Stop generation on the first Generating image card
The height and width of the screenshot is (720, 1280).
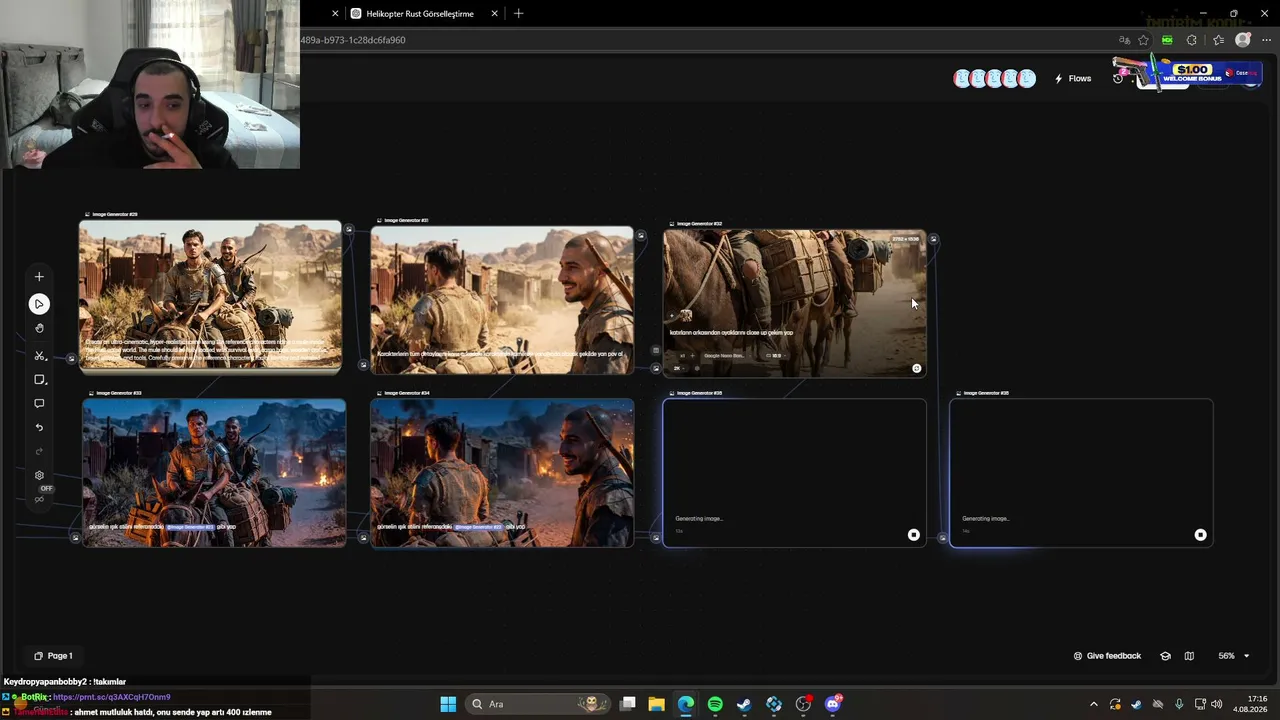pos(913,535)
